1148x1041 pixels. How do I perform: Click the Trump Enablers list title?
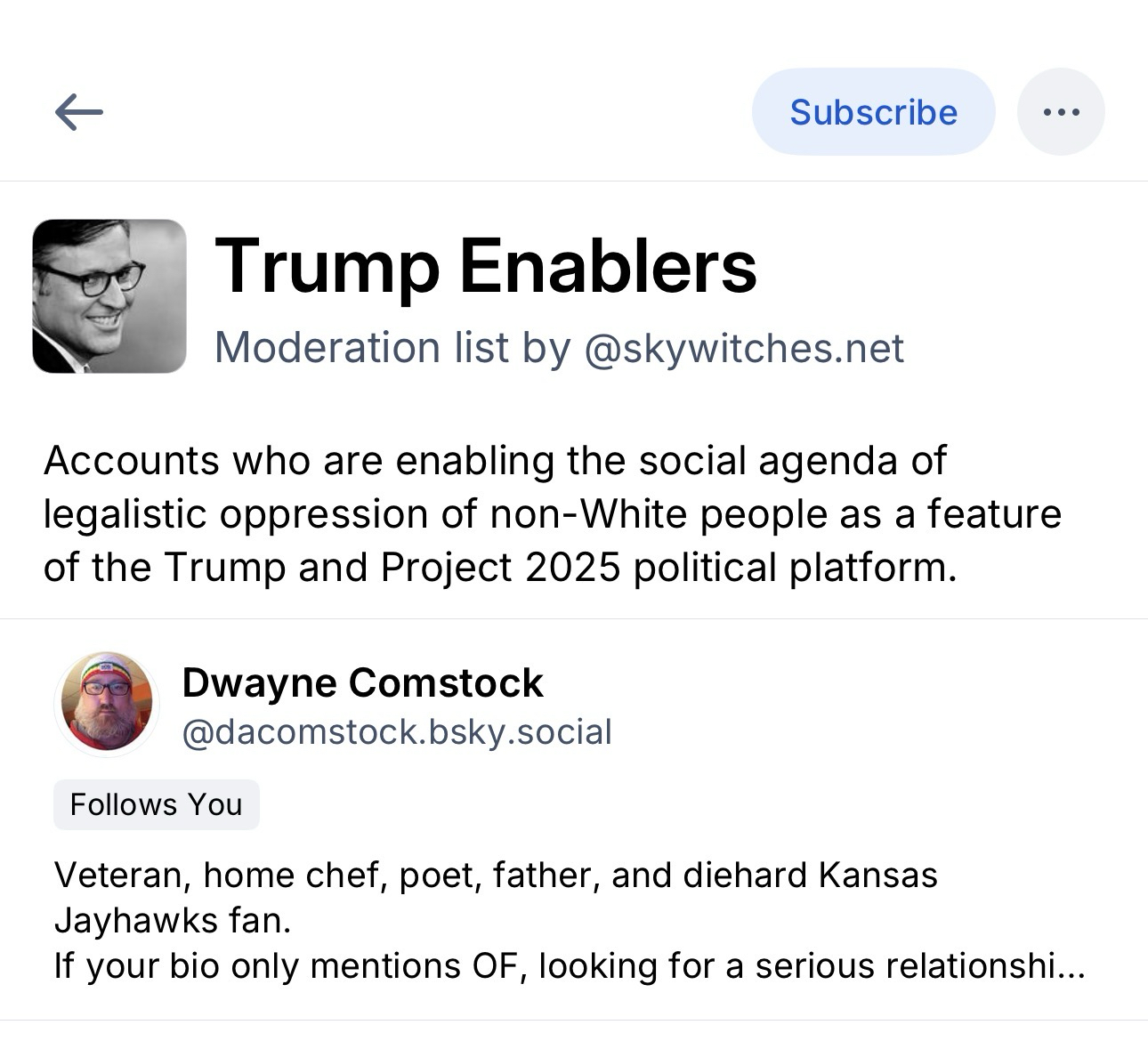(x=486, y=265)
